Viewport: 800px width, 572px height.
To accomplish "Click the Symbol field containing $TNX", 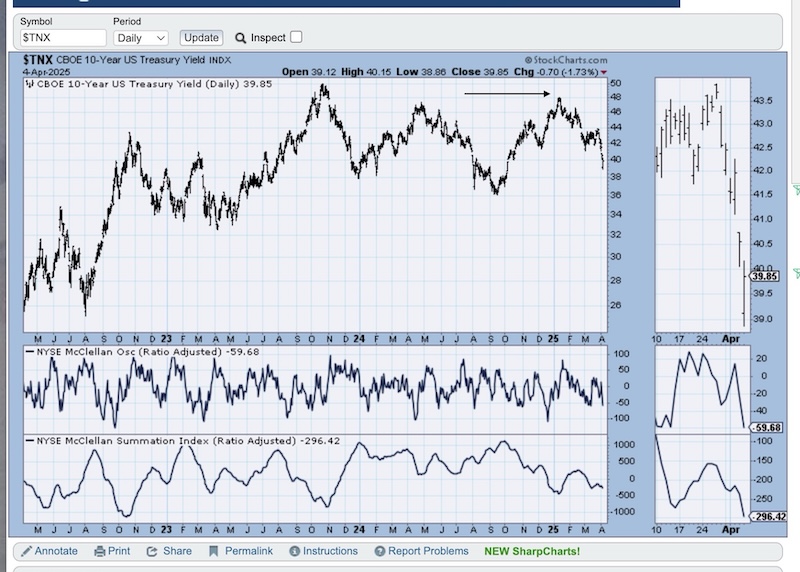I will pos(63,38).
